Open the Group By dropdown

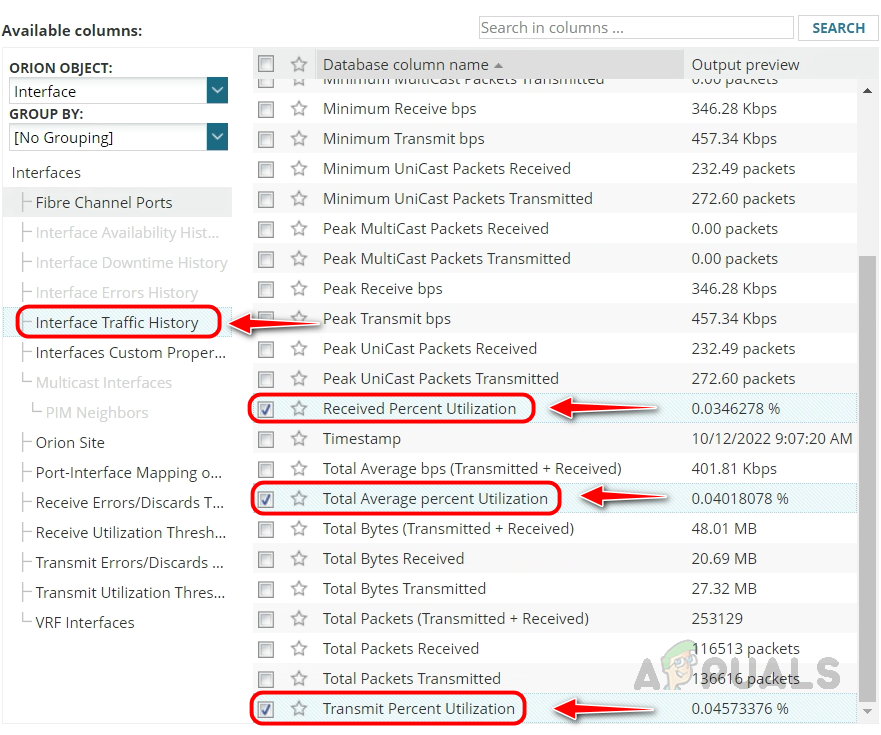[x=217, y=137]
